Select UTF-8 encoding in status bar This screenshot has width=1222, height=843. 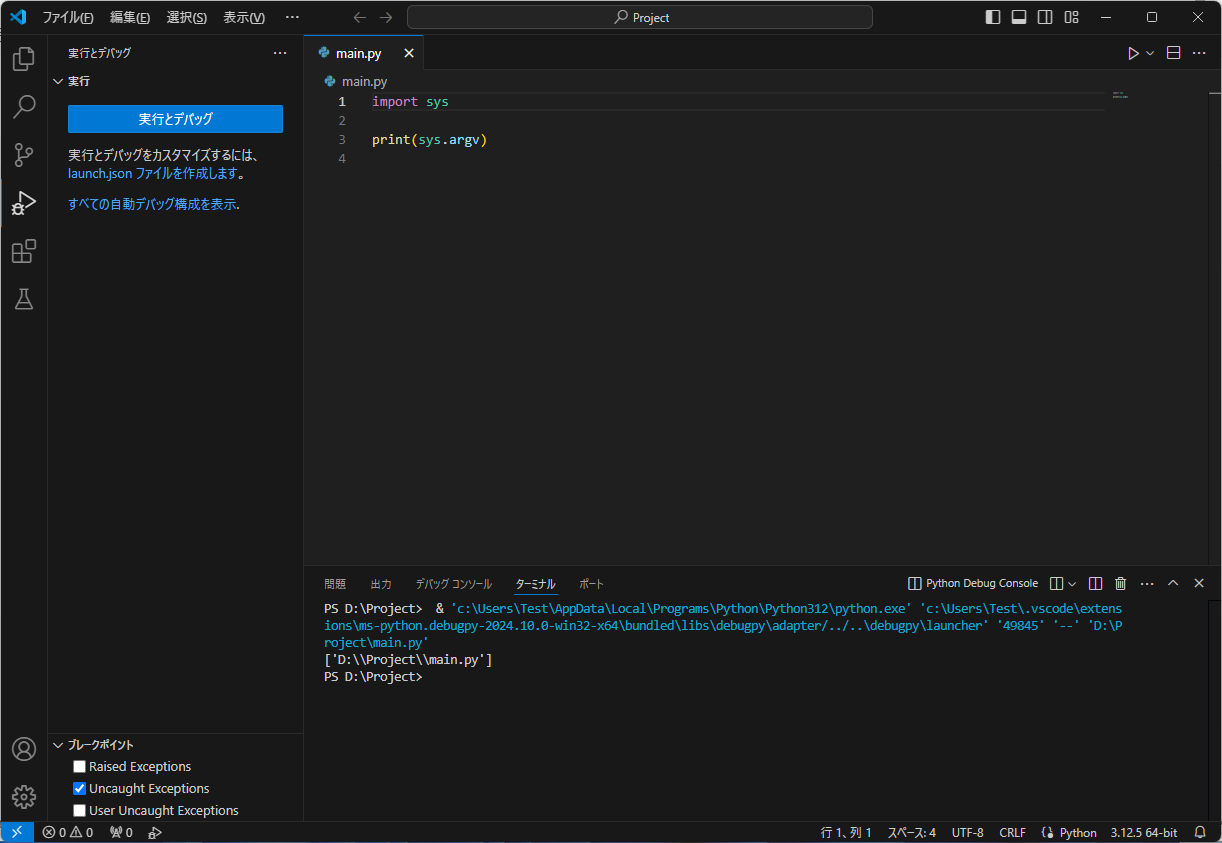tap(967, 831)
